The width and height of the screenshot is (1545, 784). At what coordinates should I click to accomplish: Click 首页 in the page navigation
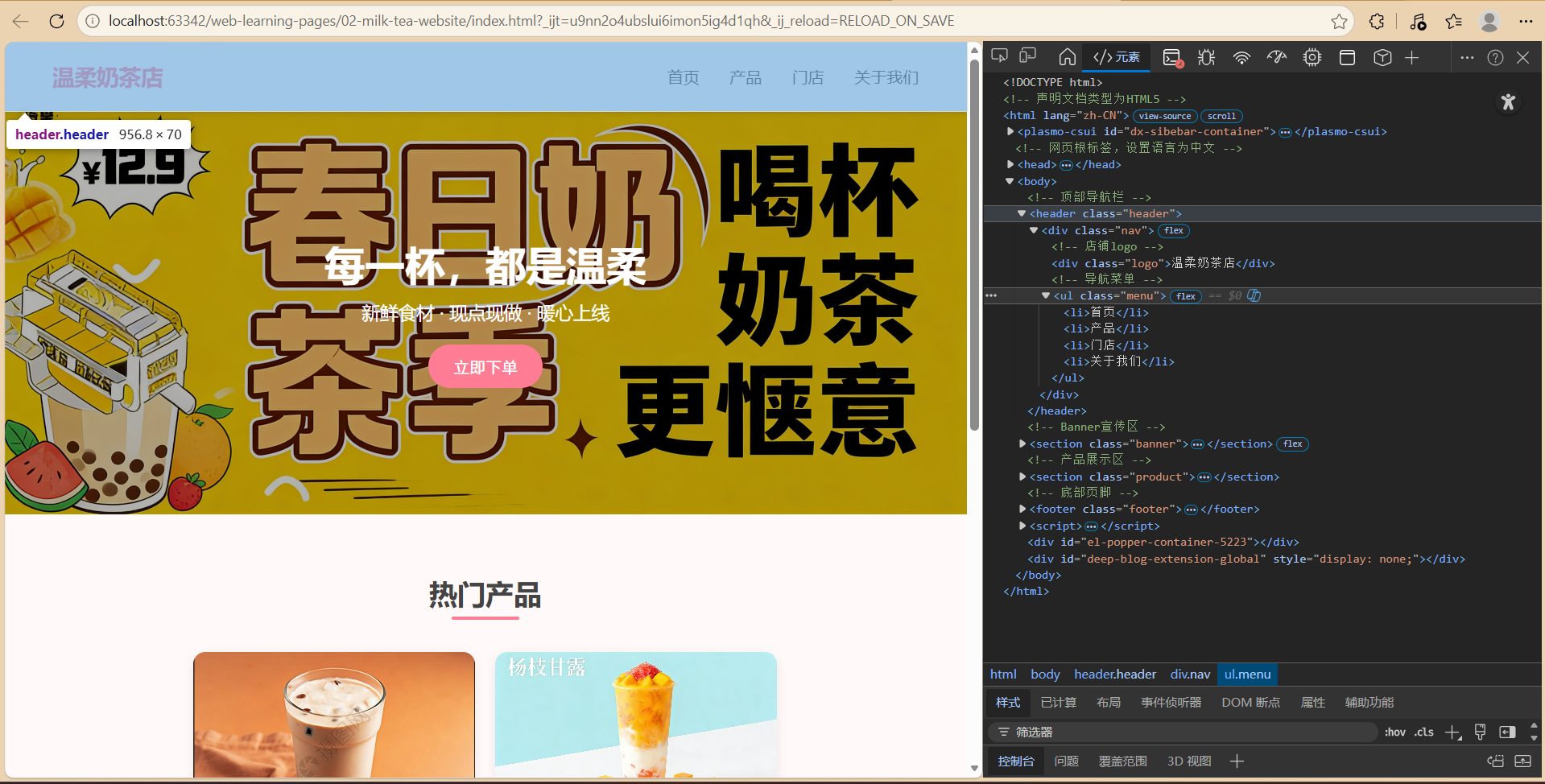tap(683, 77)
